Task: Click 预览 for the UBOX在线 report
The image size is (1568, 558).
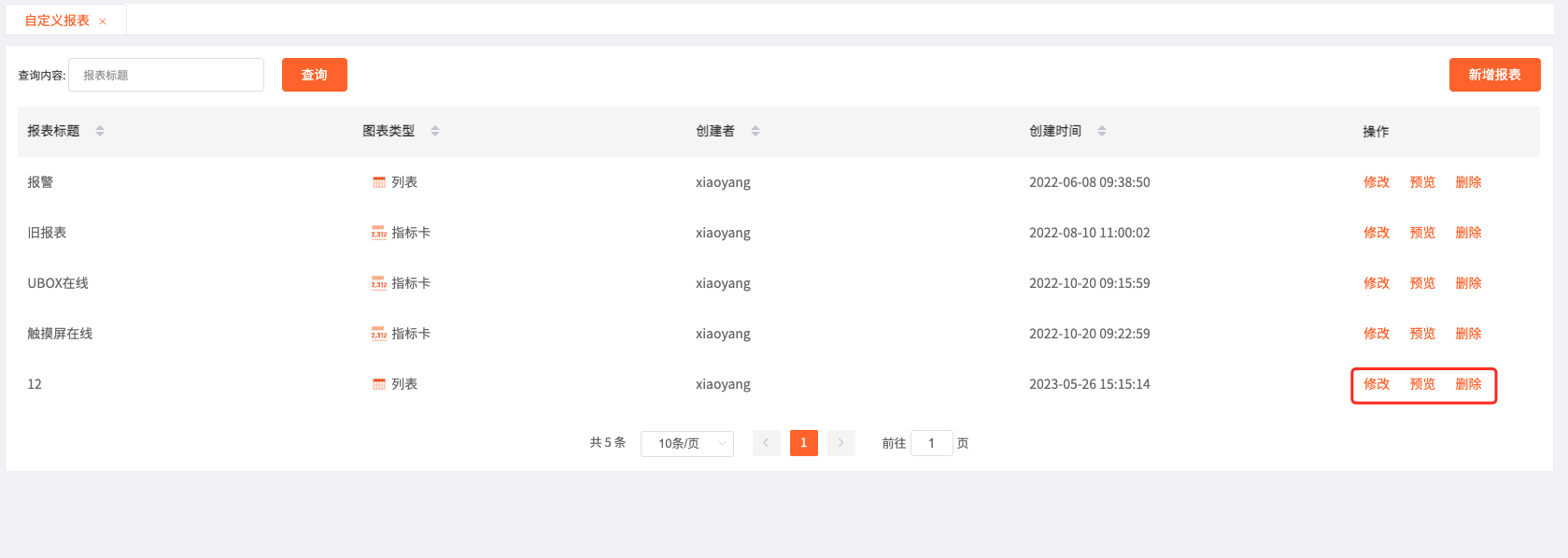Action: tap(1422, 283)
